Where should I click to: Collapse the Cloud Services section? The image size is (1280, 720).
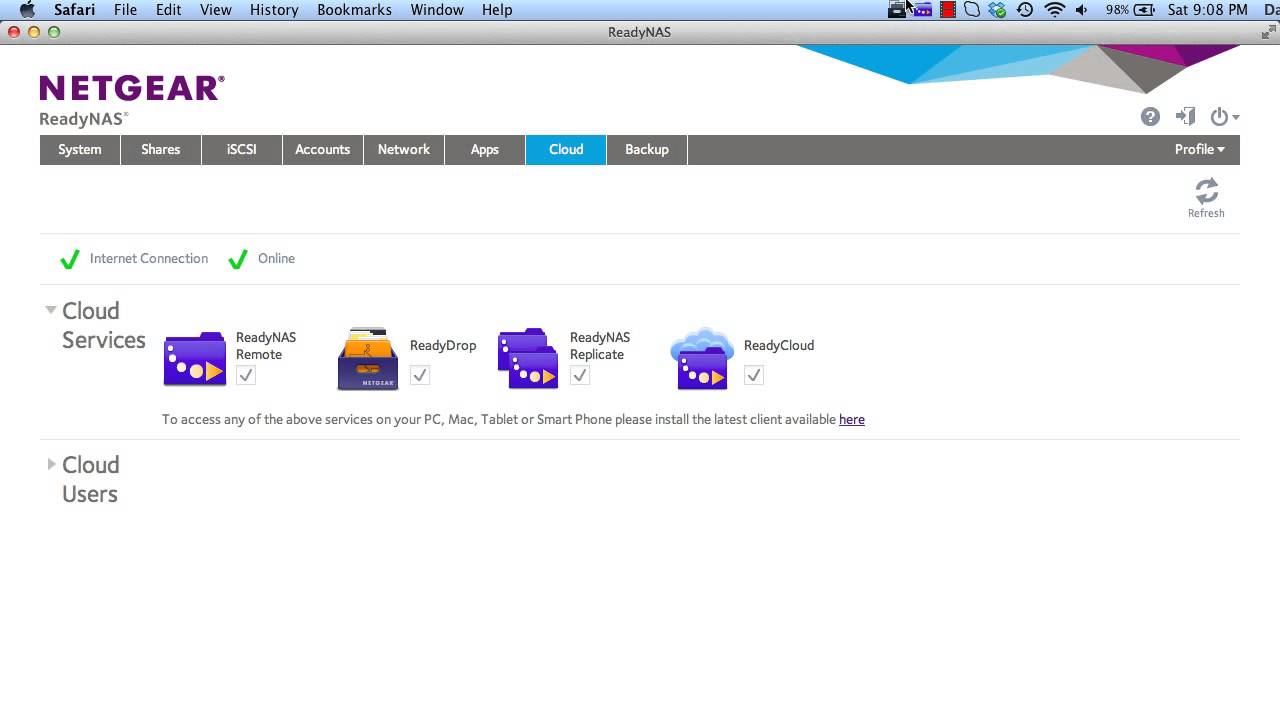coord(50,310)
